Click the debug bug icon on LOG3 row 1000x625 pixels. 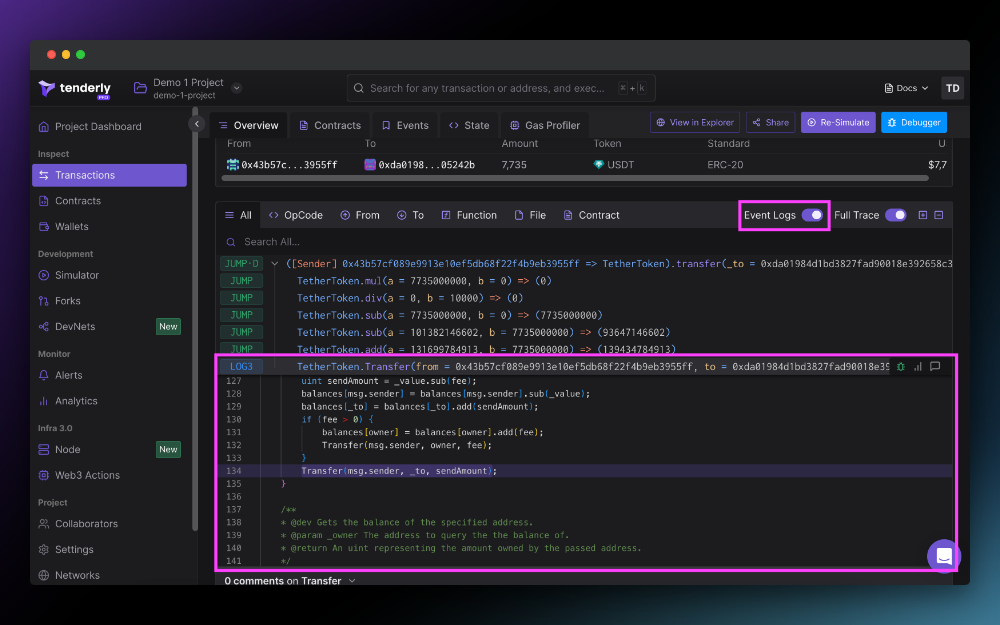tap(903, 367)
